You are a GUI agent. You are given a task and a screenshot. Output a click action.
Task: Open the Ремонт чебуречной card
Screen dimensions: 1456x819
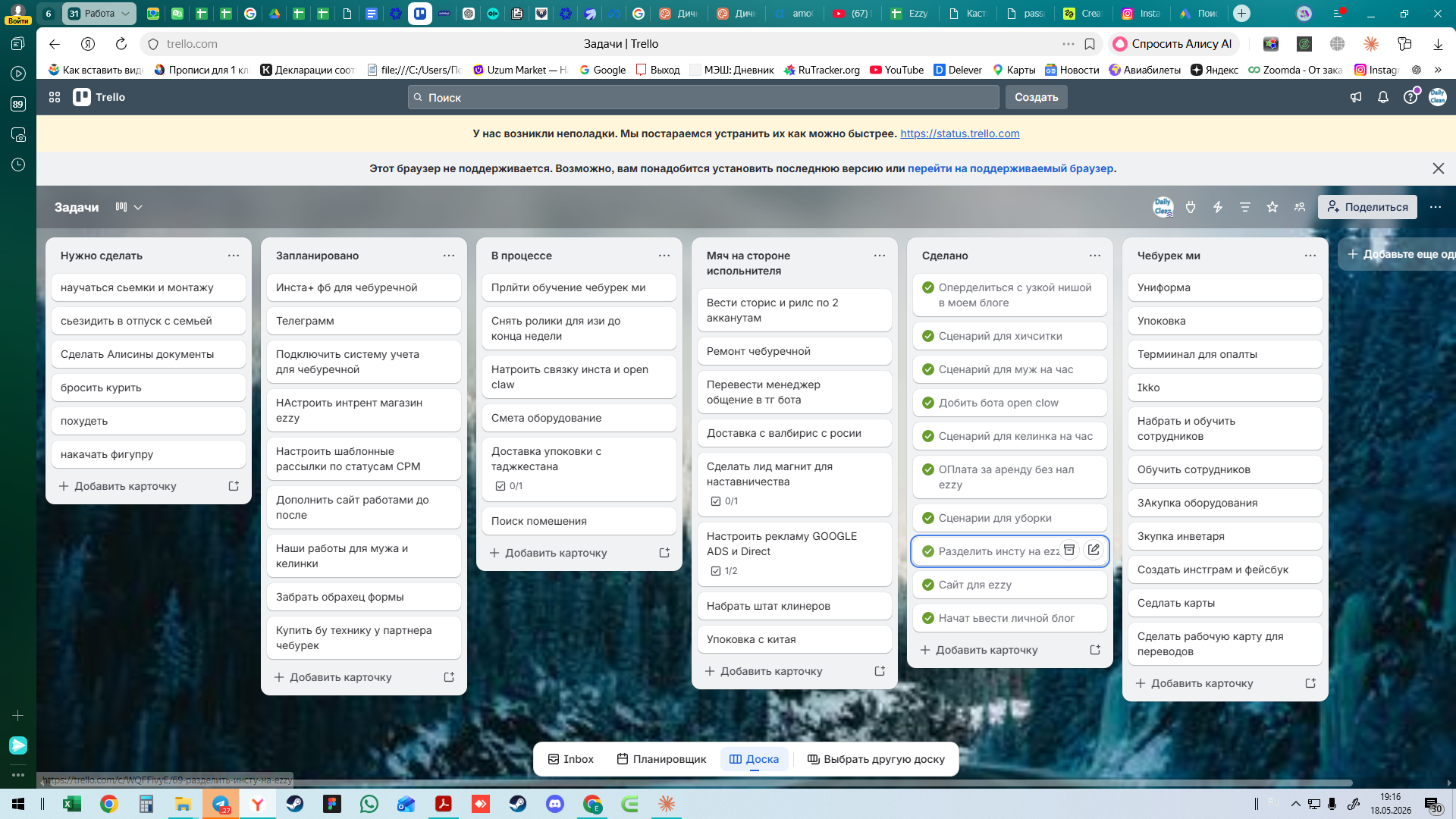click(x=795, y=351)
